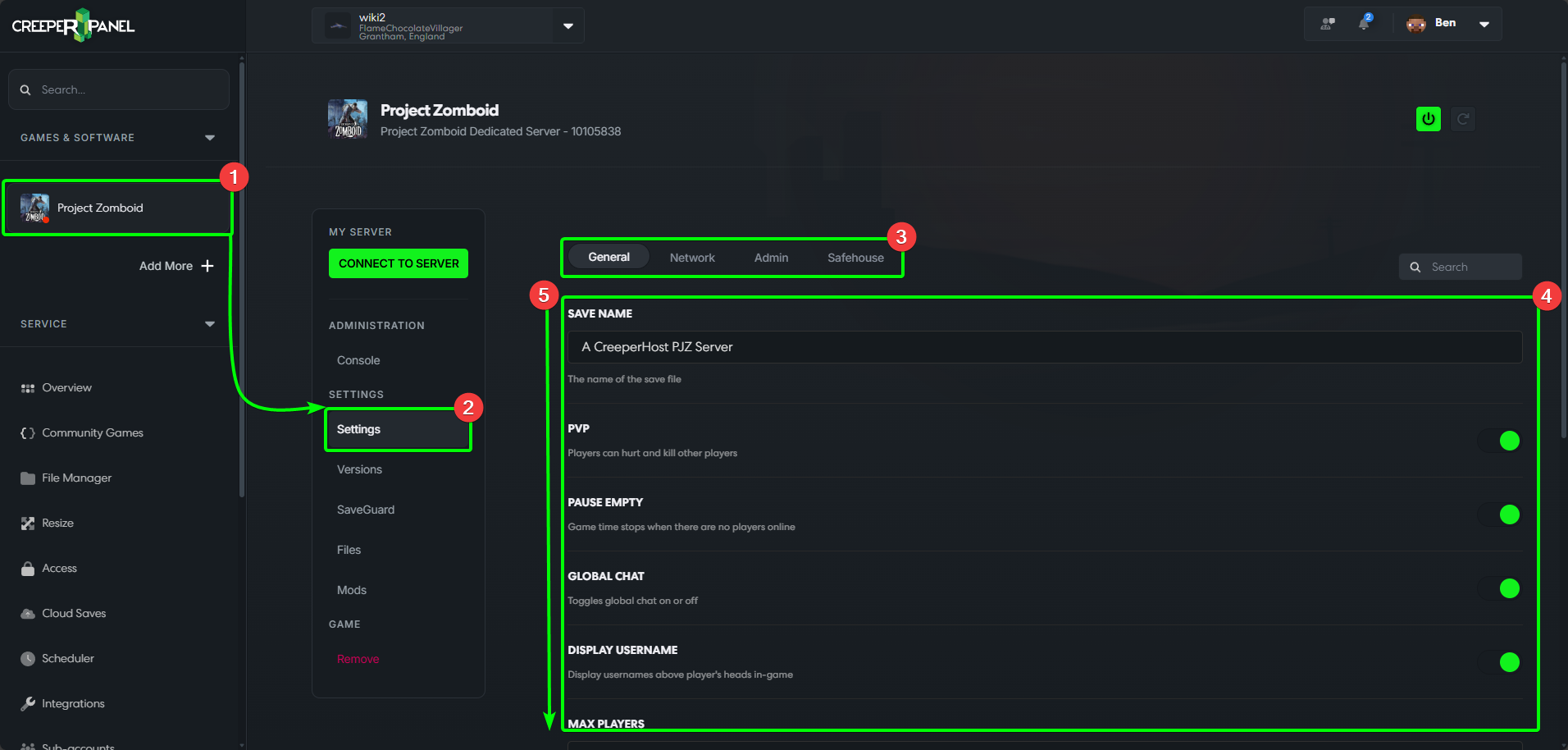This screenshot has width=1568, height=750.
Task: Click the server restart icon
Action: pos(1463,119)
